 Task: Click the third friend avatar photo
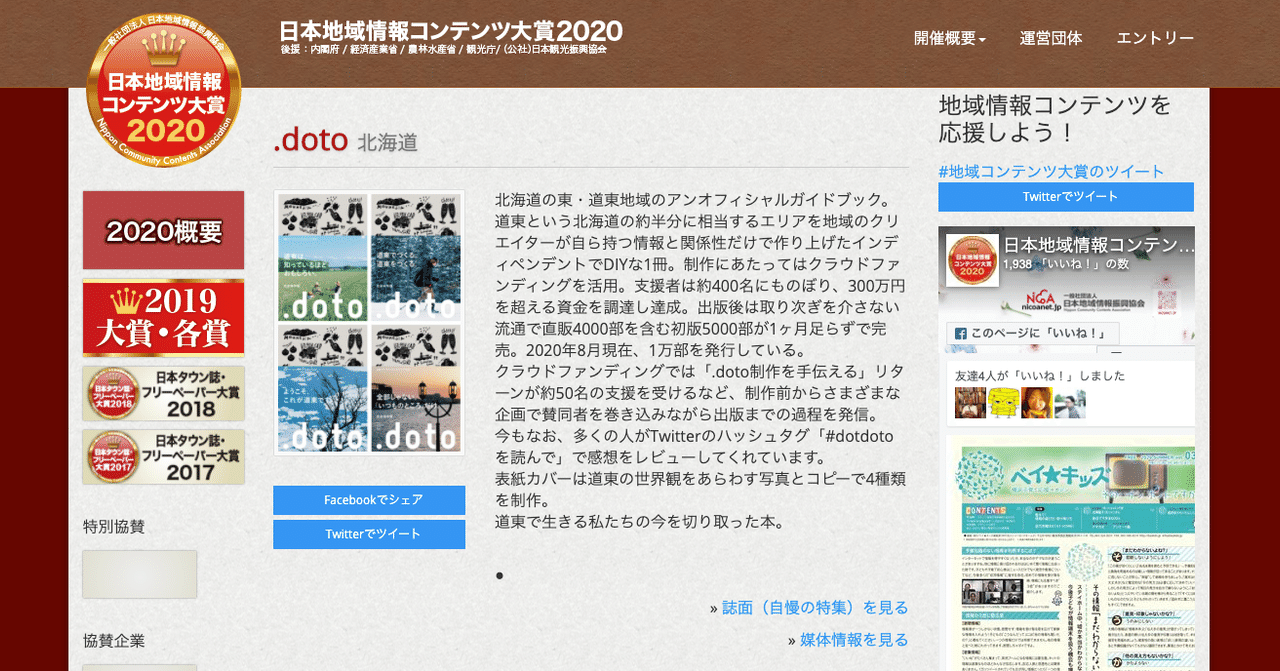coord(1036,403)
